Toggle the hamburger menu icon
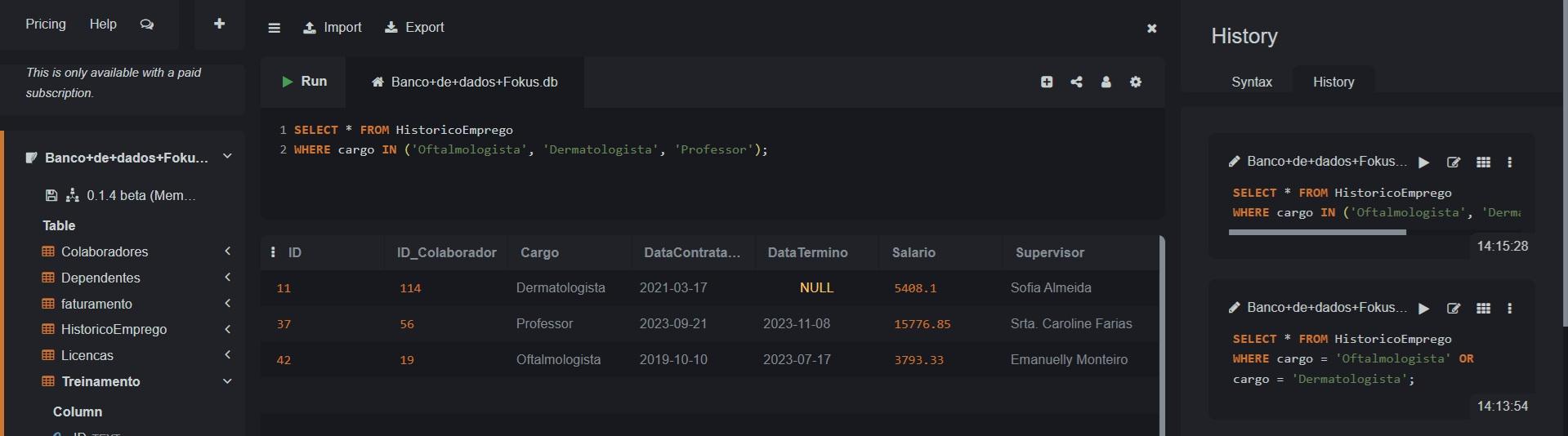This screenshot has width=1568, height=436. [275, 28]
